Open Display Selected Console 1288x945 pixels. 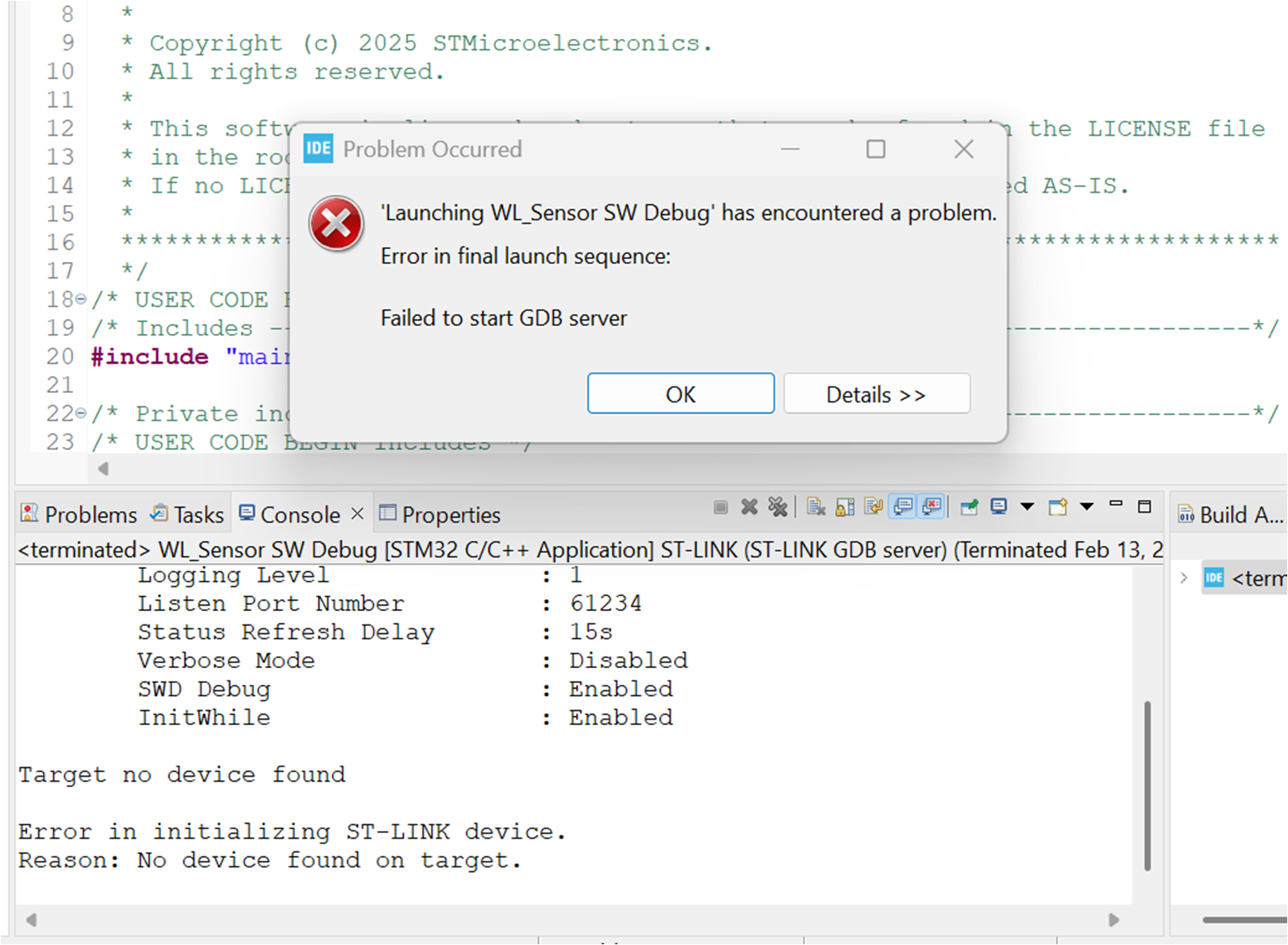[1000, 506]
